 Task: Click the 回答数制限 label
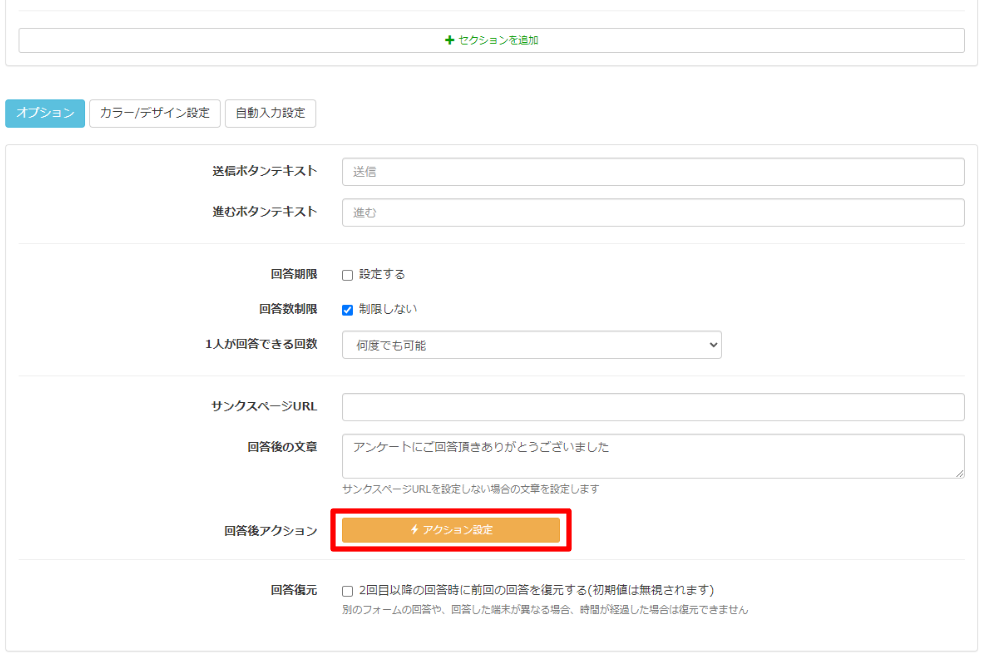click(x=288, y=309)
